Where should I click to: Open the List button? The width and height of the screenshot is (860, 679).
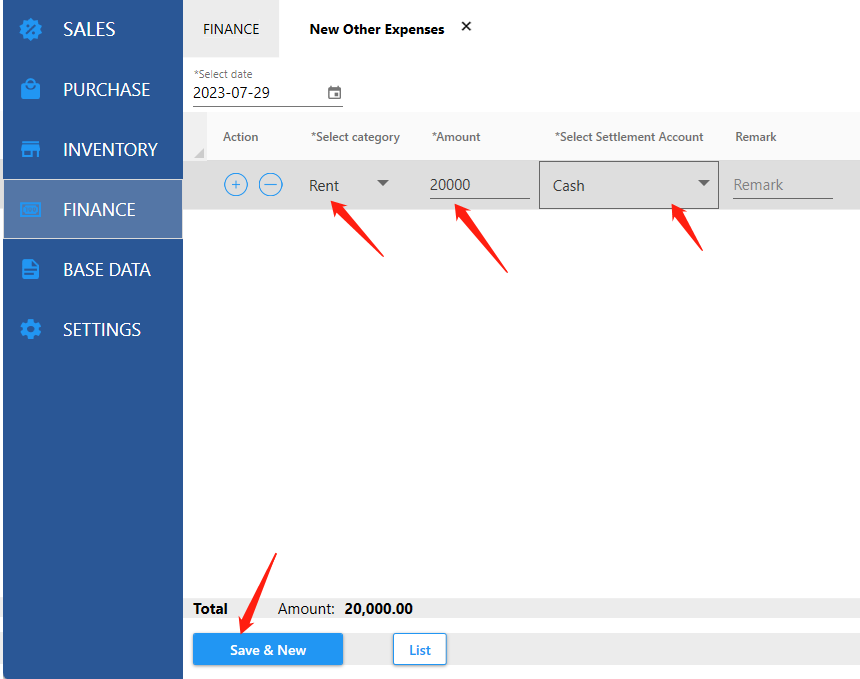coord(419,650)
